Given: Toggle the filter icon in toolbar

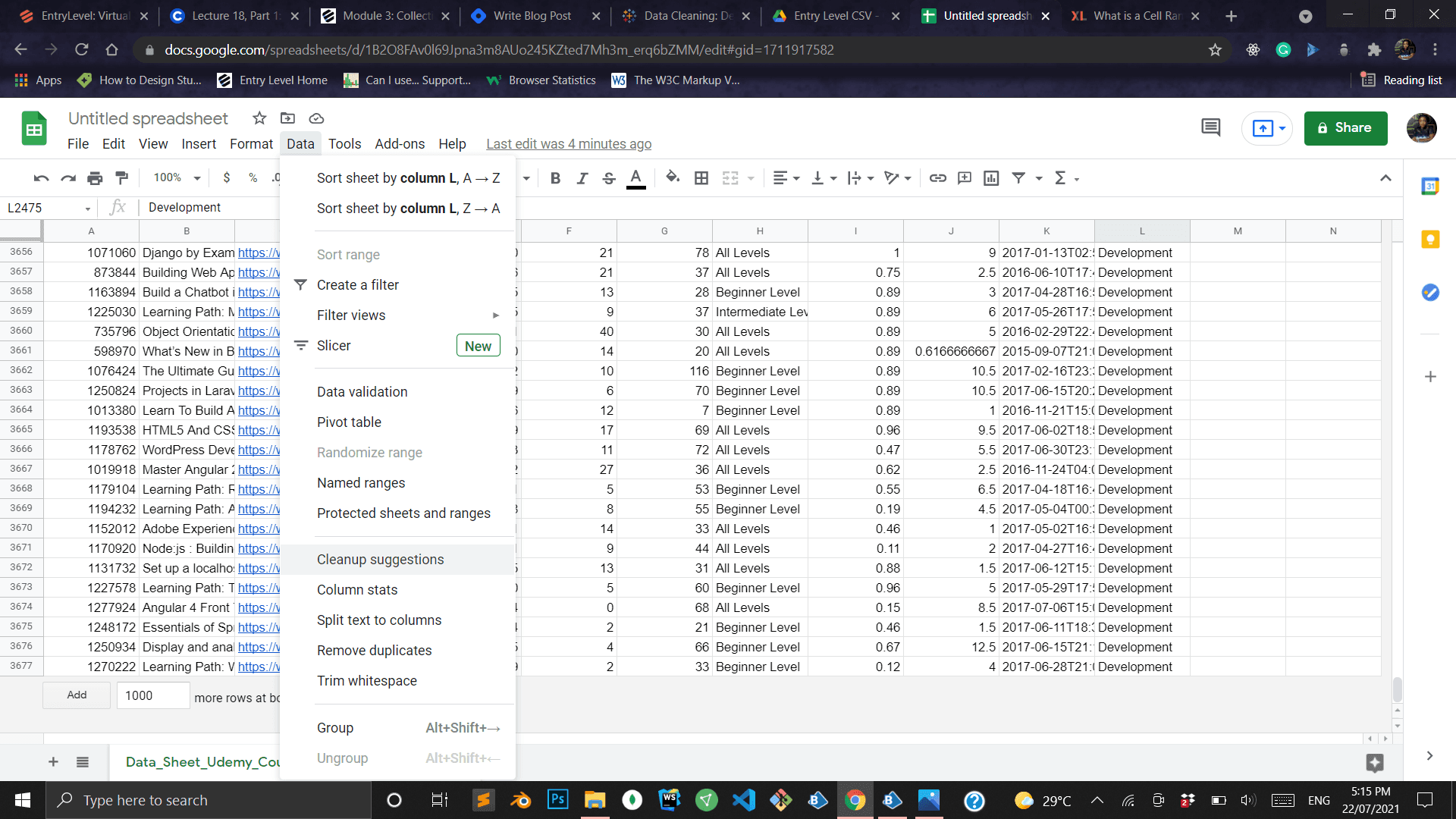Looking at the screenshot, I should [x=1018, y=178].
